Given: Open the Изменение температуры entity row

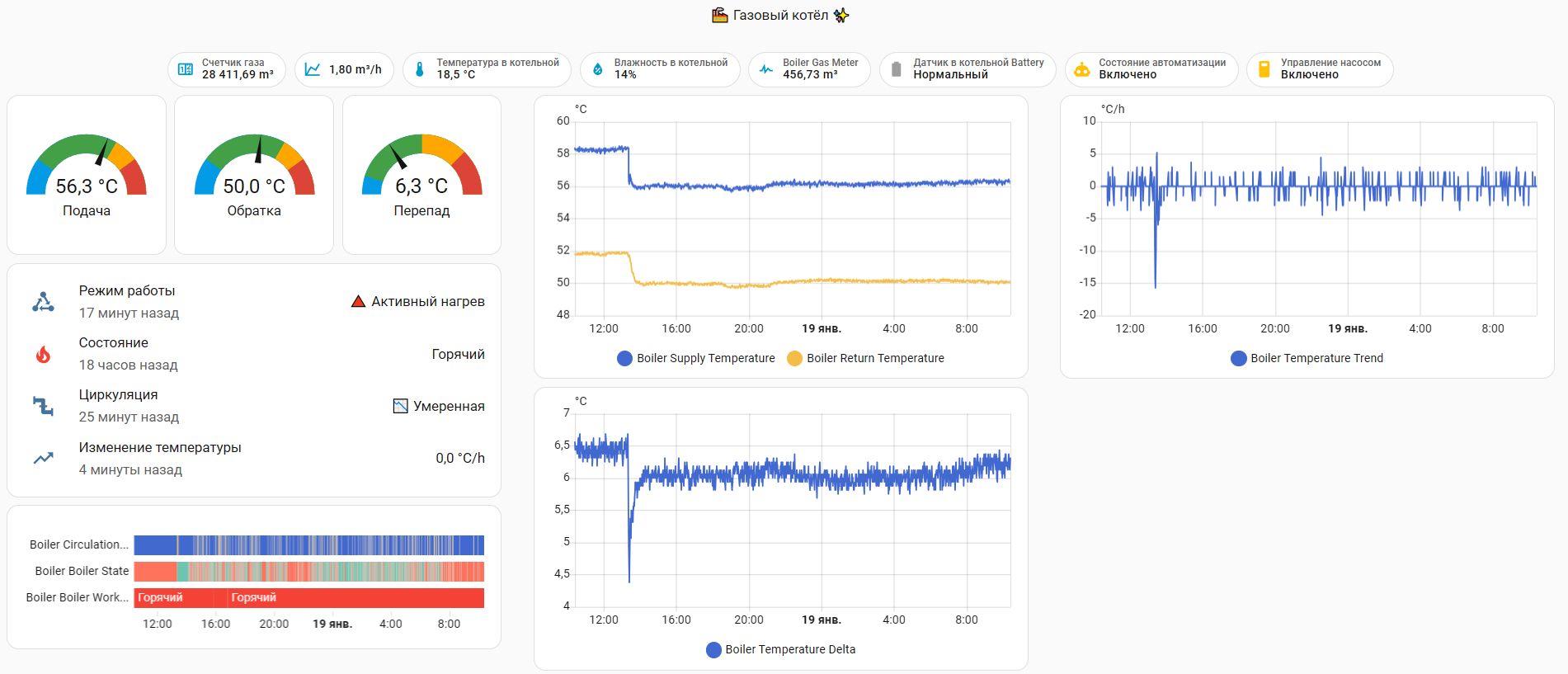Looking at the screenshot, I should [x=254, y=458].
